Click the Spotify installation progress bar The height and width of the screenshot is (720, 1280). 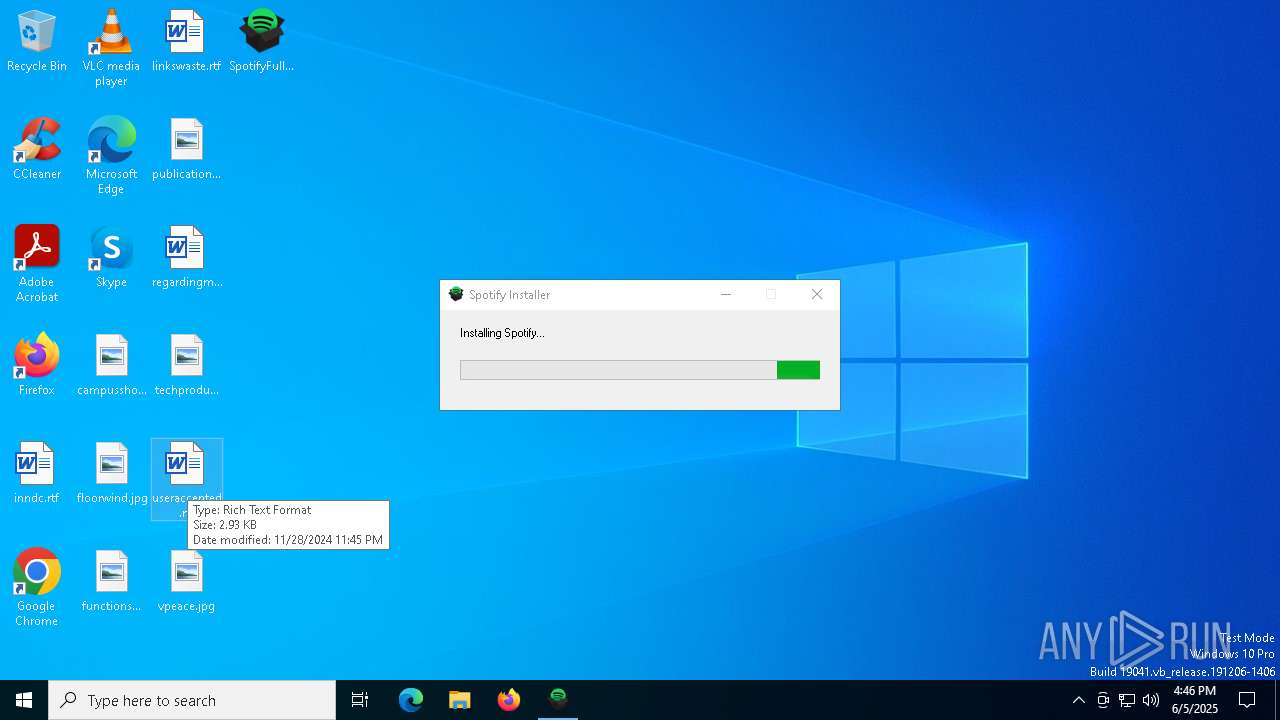pyautogui.click(x=640, y=370)
